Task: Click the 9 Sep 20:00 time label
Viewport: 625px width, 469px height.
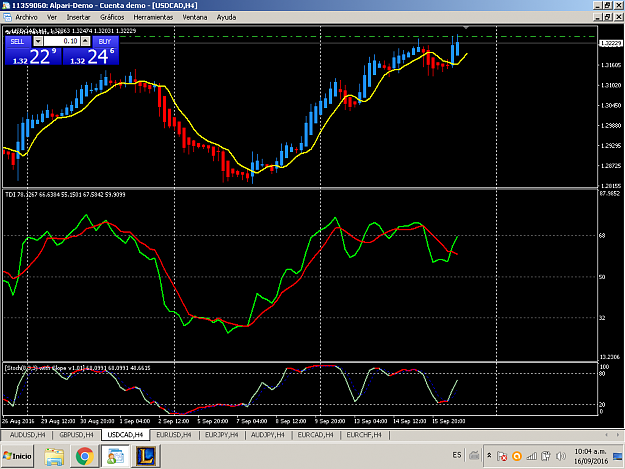Action: (330, 421)
